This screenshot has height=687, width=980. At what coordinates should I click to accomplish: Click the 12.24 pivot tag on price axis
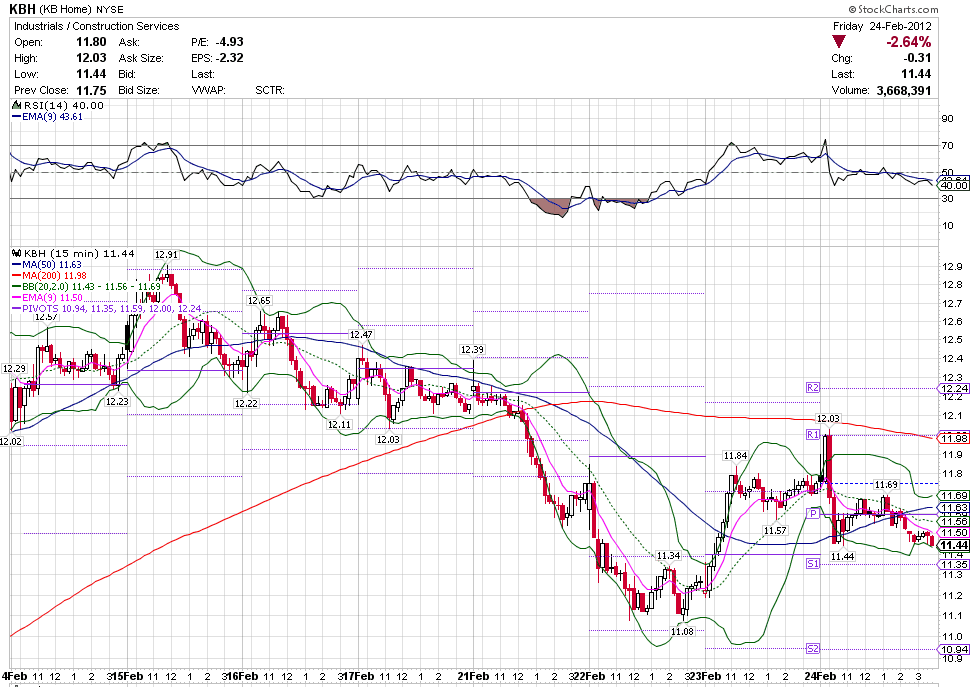(954, 388)
